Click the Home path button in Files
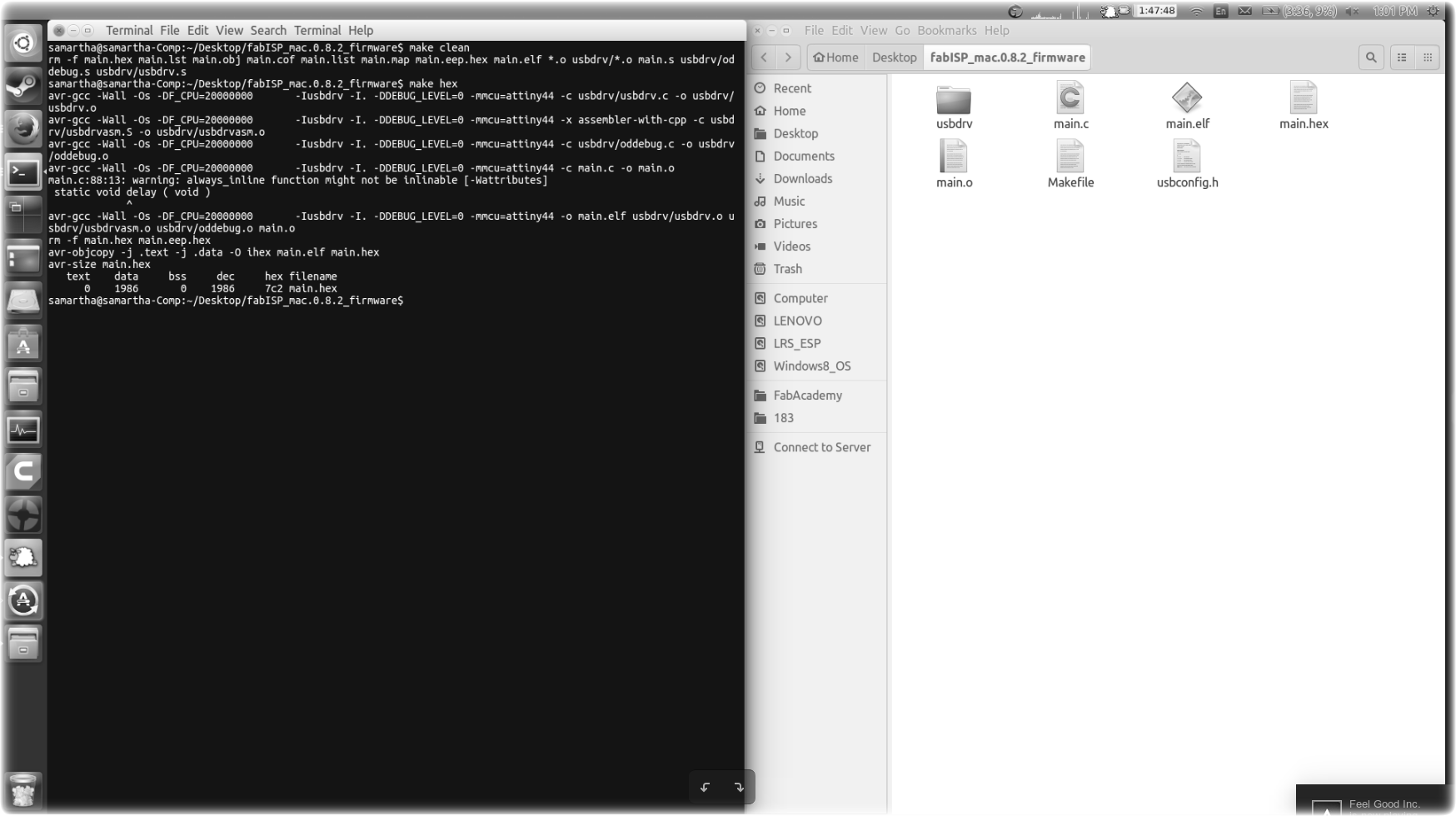The image size is (1456, 816). 835,57
